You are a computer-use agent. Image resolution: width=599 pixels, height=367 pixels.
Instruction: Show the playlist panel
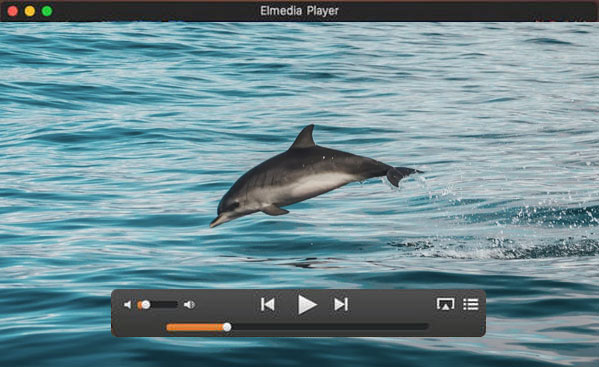[x=471, y=304]
